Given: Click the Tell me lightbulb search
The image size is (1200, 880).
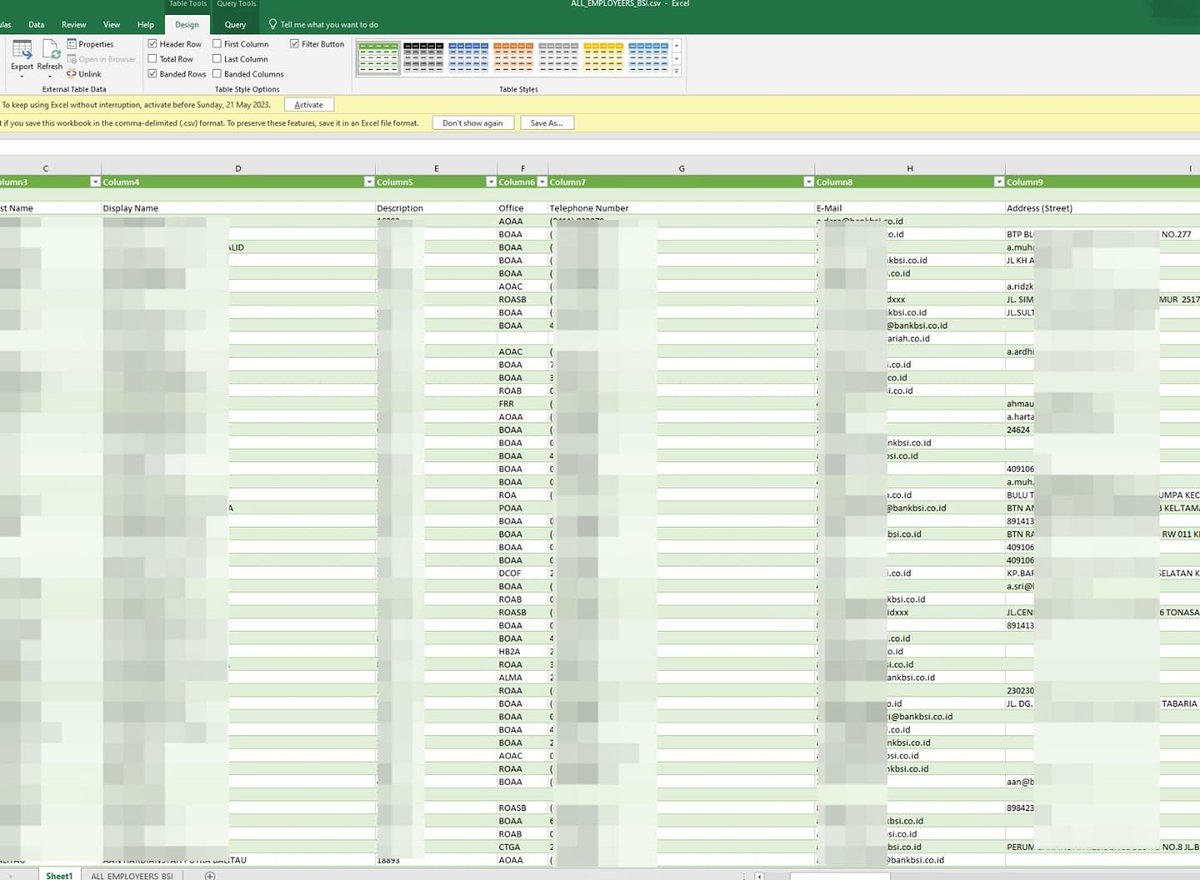Looking at the screenshot, I should pyautogui.click(x=273, y=24).
